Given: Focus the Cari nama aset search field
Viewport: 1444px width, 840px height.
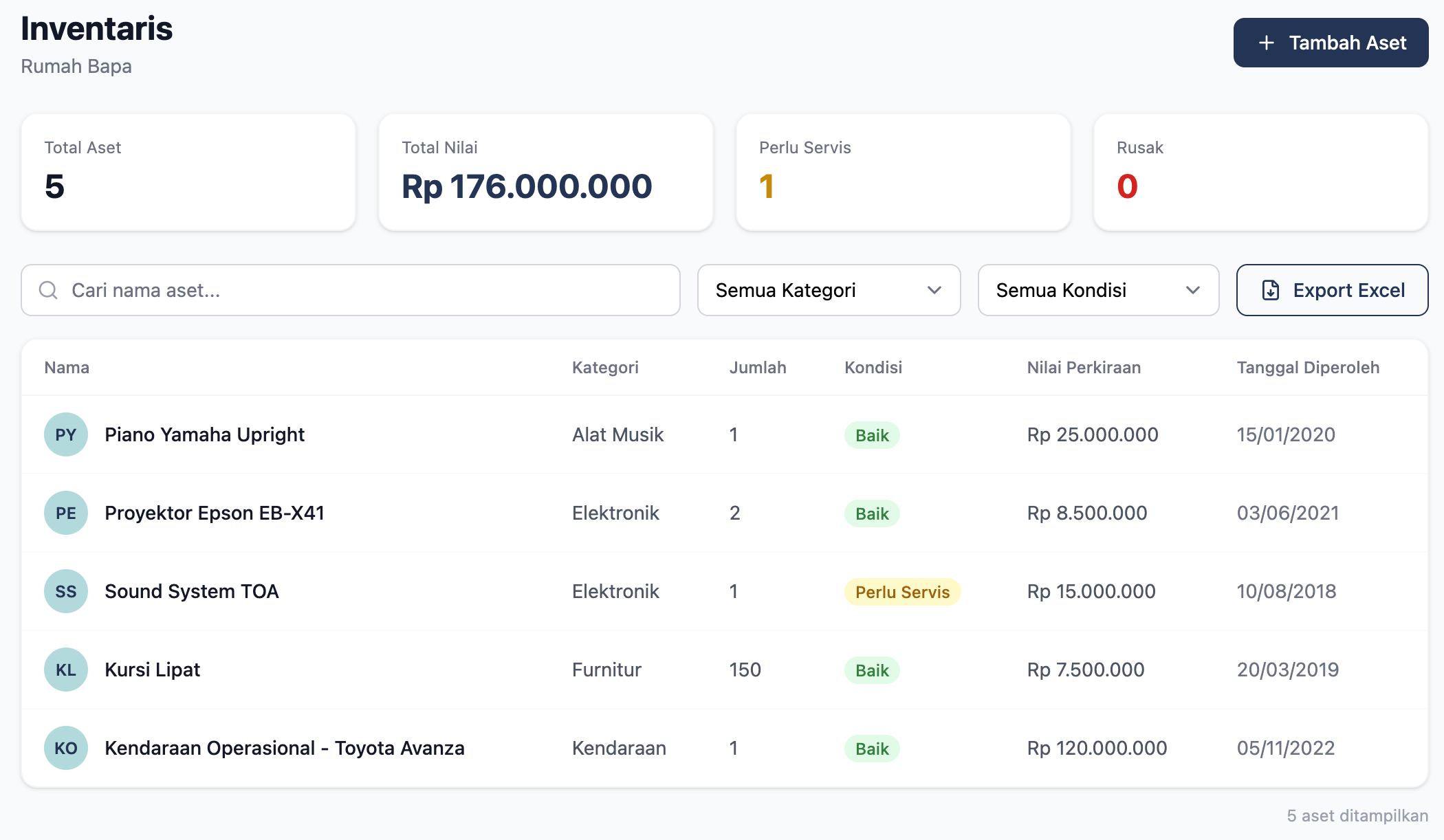Looking at the screenshot, I should pos(351,290).
